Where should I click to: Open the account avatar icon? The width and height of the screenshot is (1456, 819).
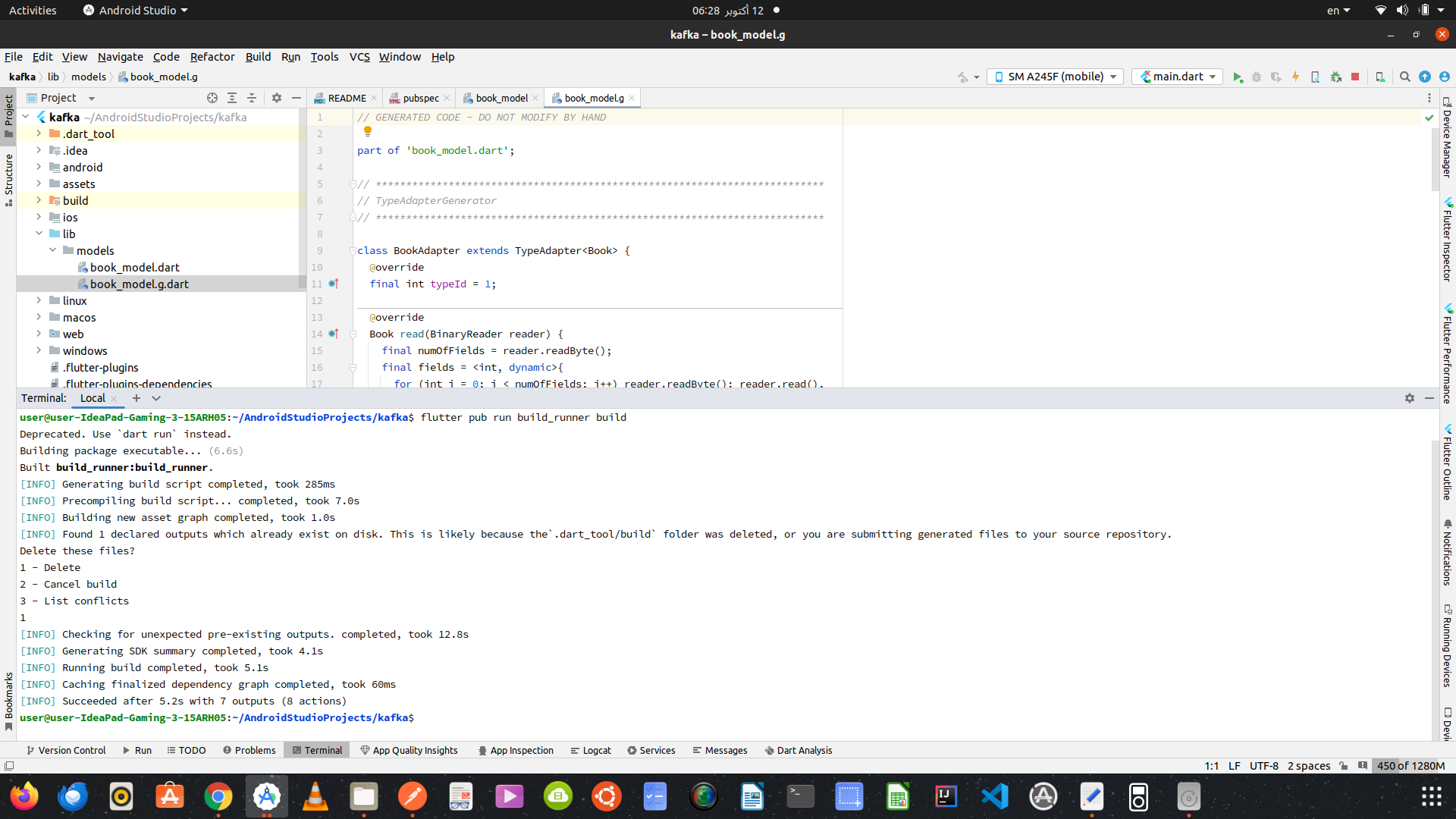pos(1445,77)
